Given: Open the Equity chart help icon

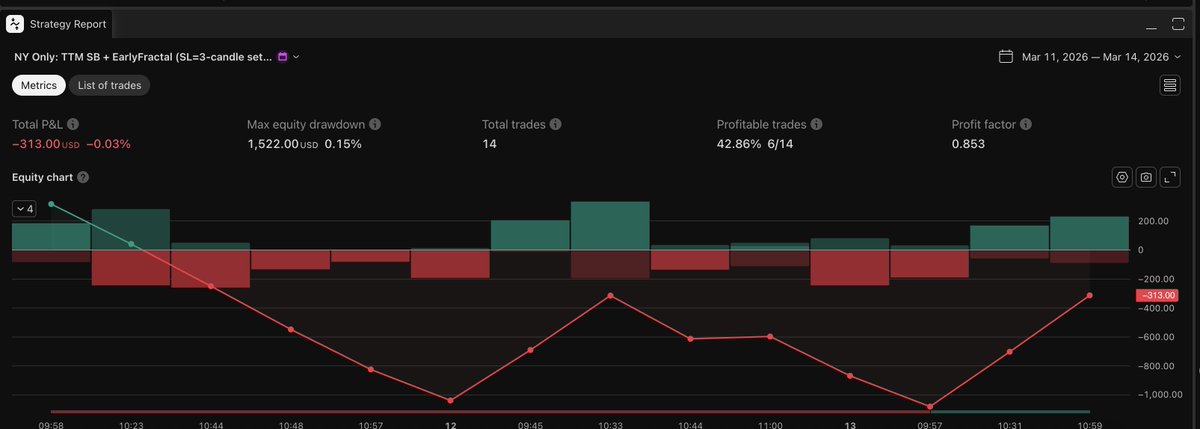Looking at the screenshot, I should click(83, 177).
